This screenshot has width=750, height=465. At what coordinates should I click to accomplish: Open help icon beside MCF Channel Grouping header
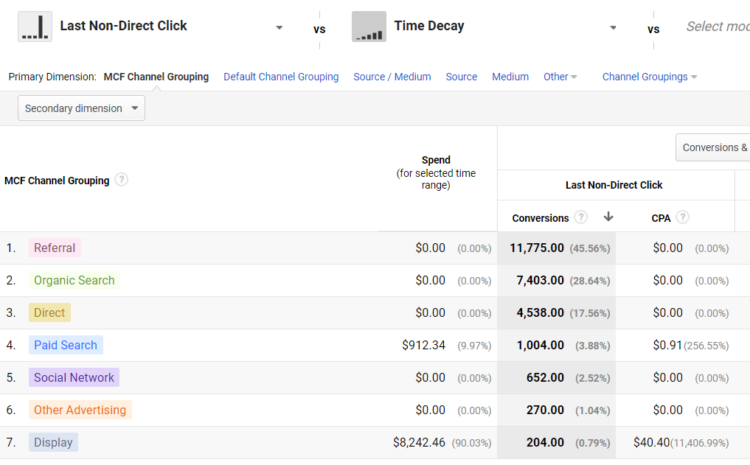tap(121, 180)
